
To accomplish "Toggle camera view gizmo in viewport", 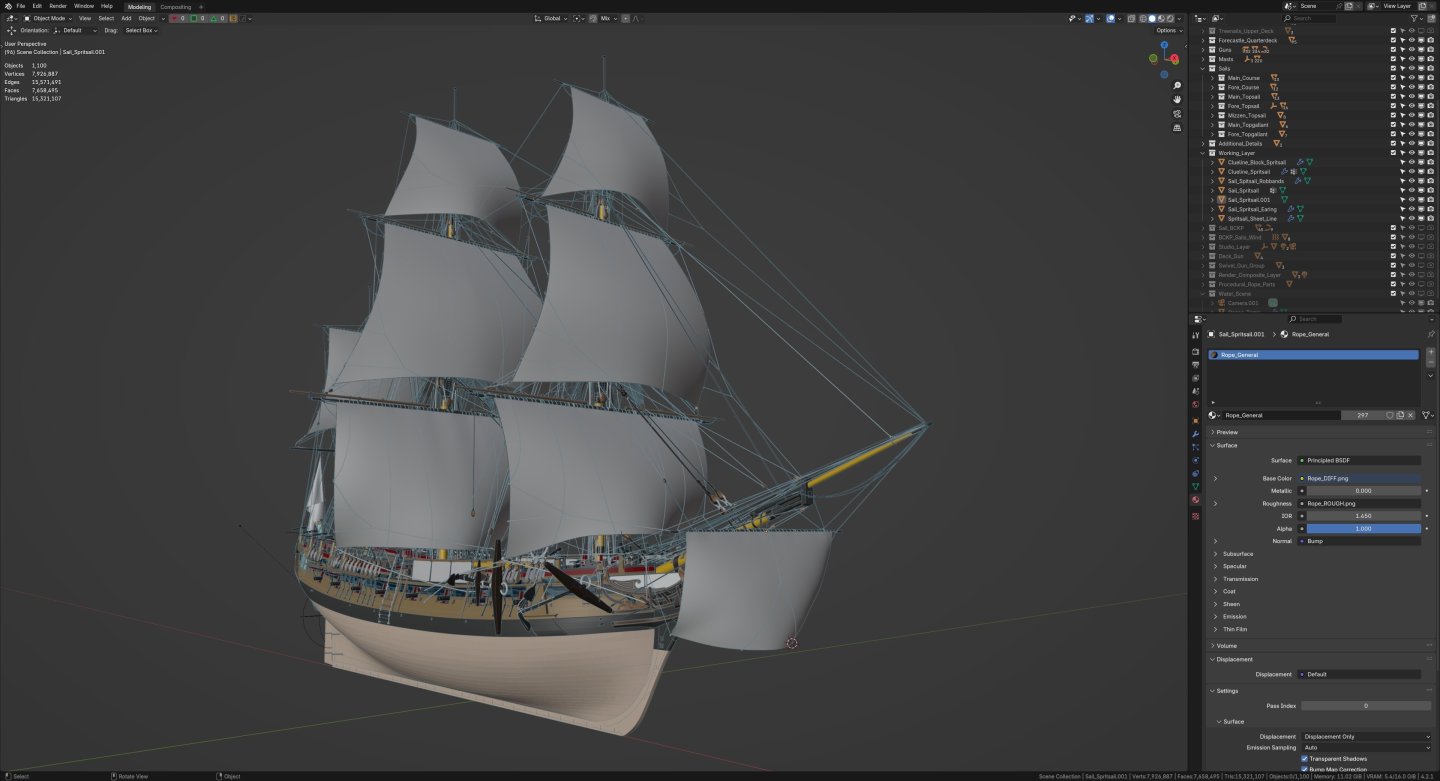I will point(1177,114).
